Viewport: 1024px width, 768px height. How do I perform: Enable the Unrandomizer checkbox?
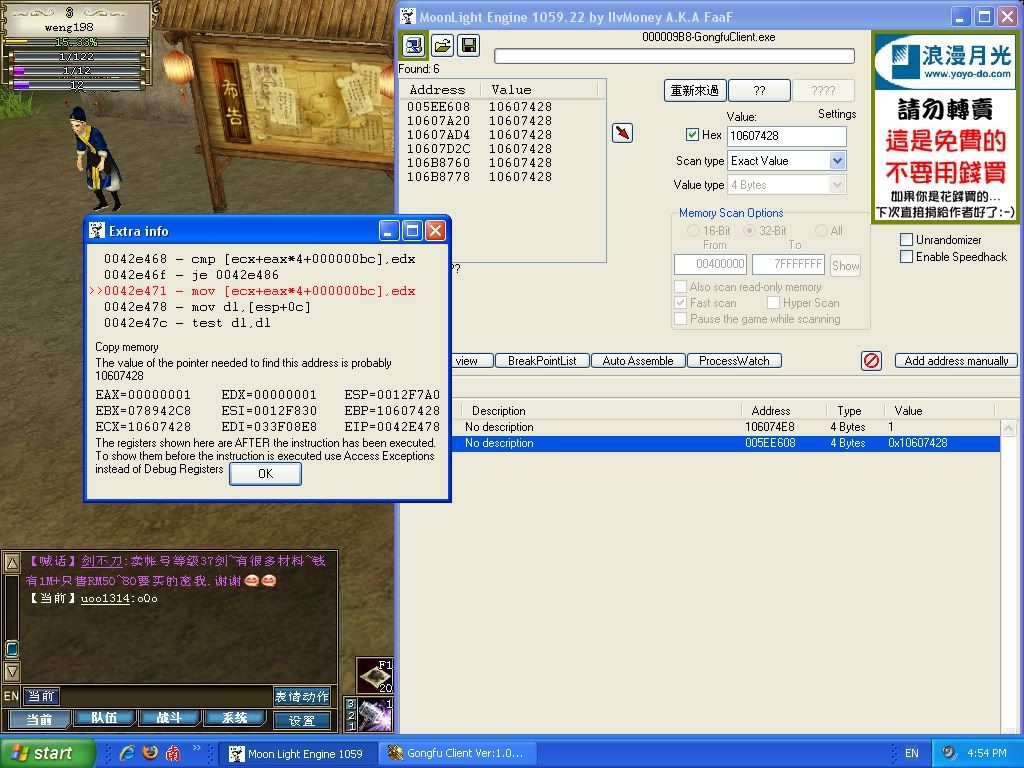[906, 240]
